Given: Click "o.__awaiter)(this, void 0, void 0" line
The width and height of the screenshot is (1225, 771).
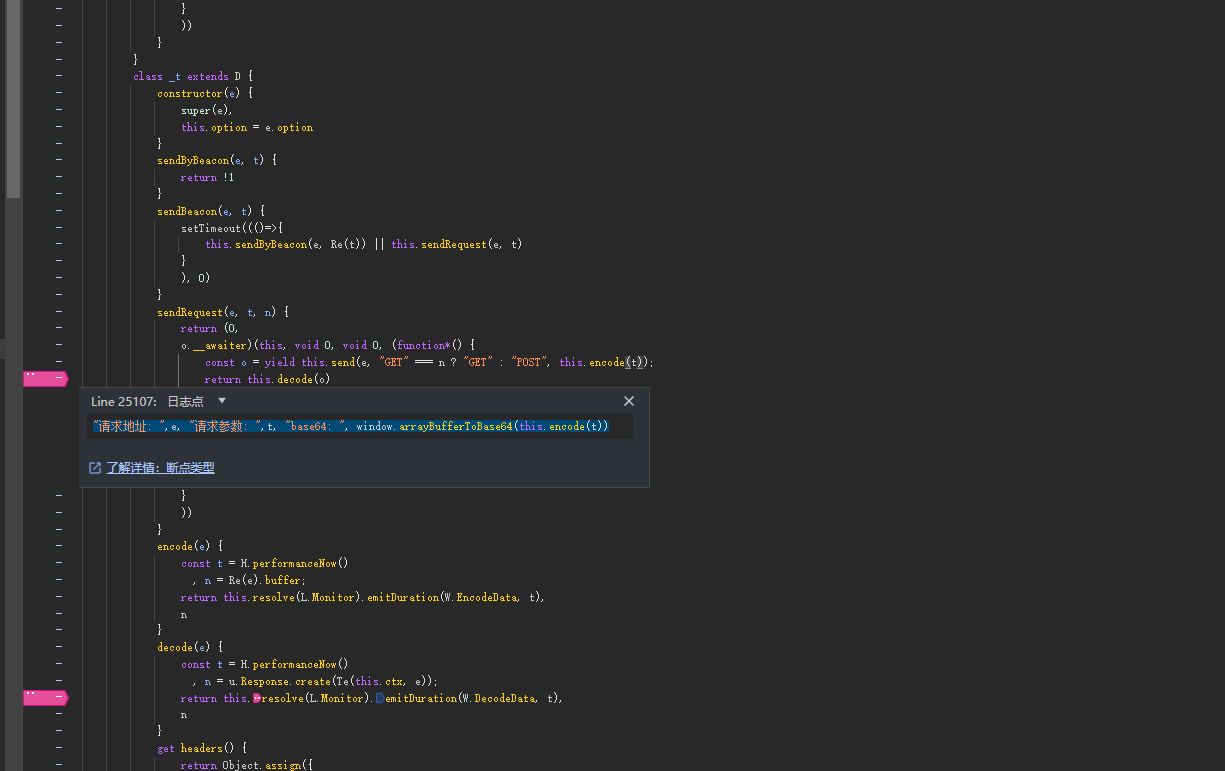Looking at the screenshot, I should pyautogui.click(x=328, y=345).
